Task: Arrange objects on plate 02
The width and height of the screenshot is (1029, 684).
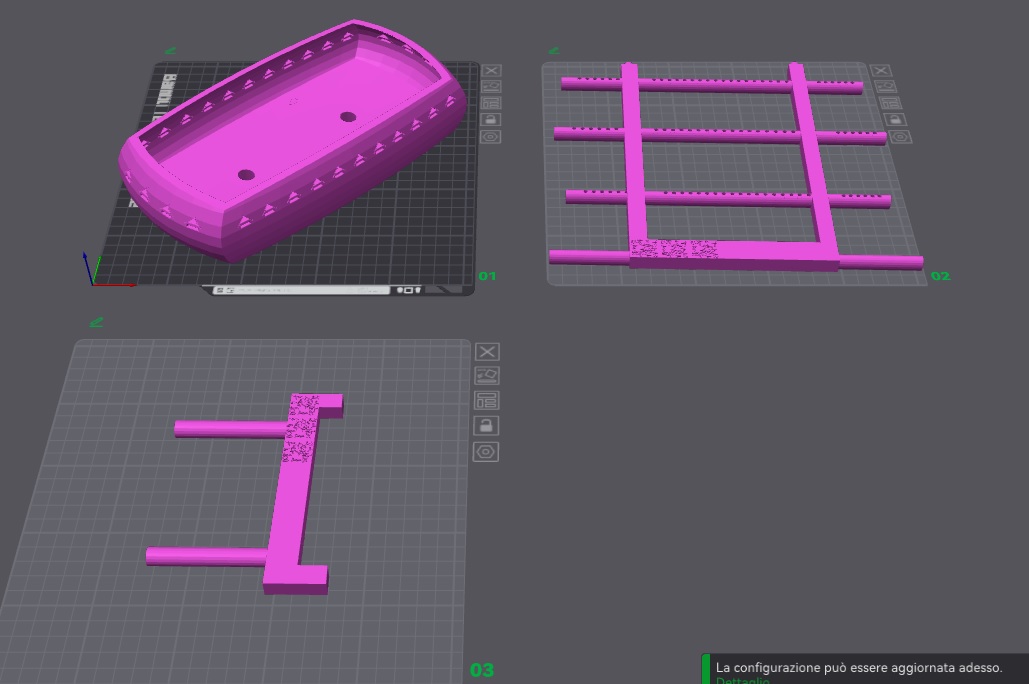Action: [x=890, y=103]
